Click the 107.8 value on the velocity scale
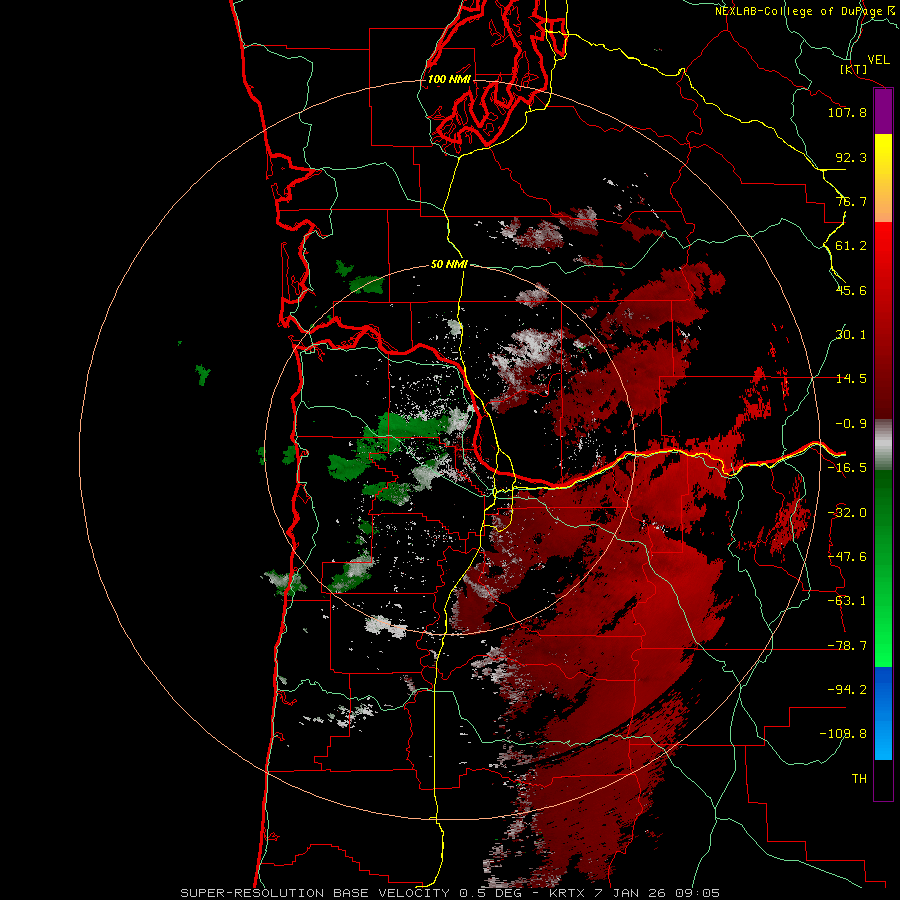The image size is (900, 900). [x=847, y=112]
